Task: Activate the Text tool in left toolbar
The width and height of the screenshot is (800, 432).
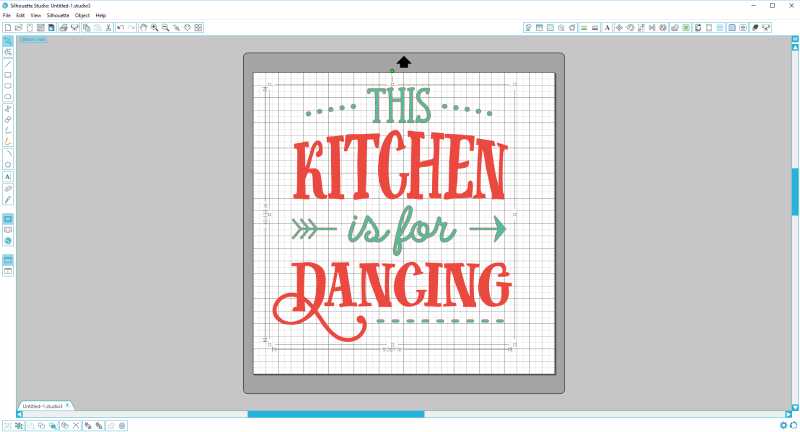Action: click(8, 176)
